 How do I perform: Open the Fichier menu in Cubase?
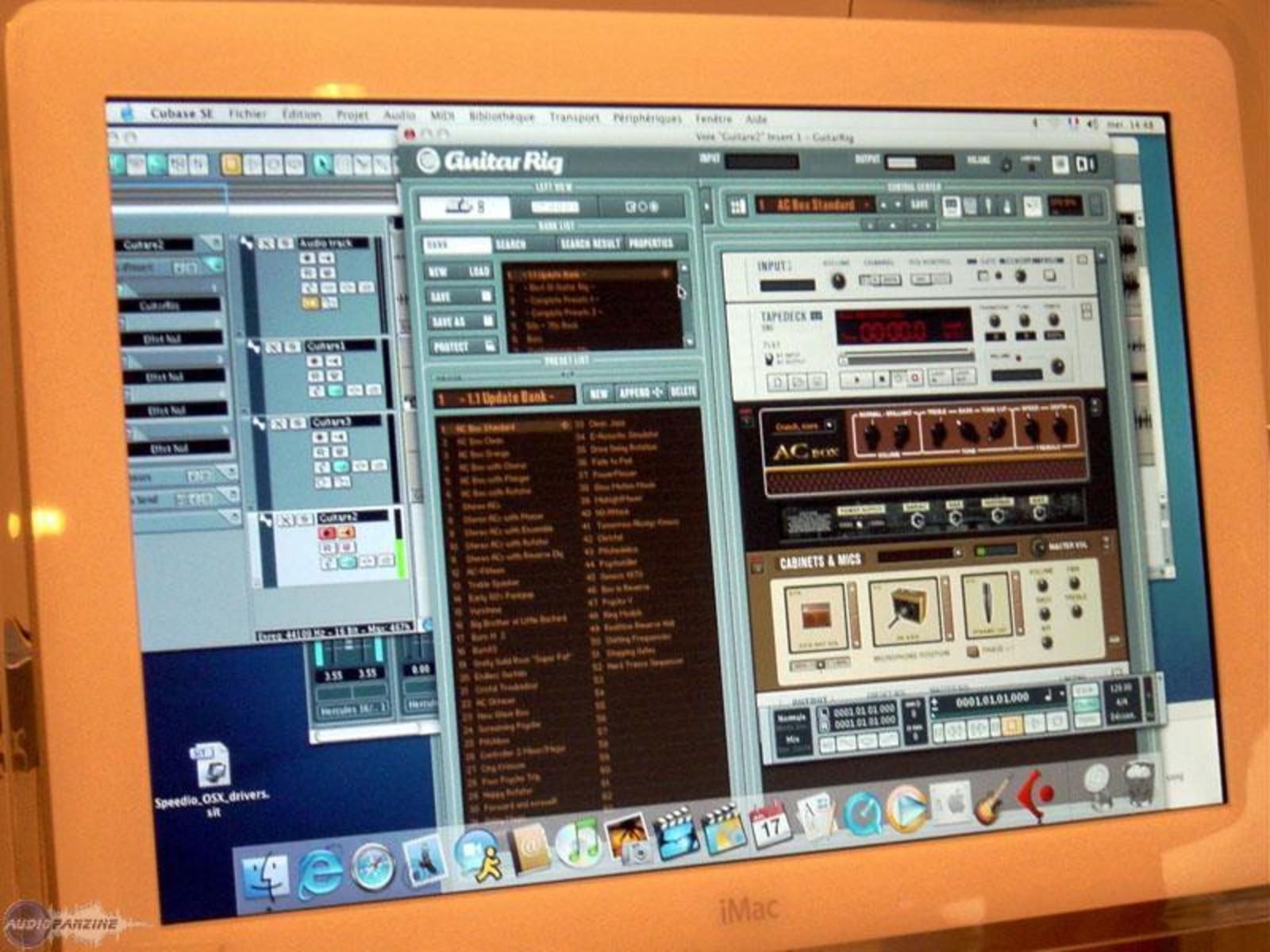(x=248, y=114)
